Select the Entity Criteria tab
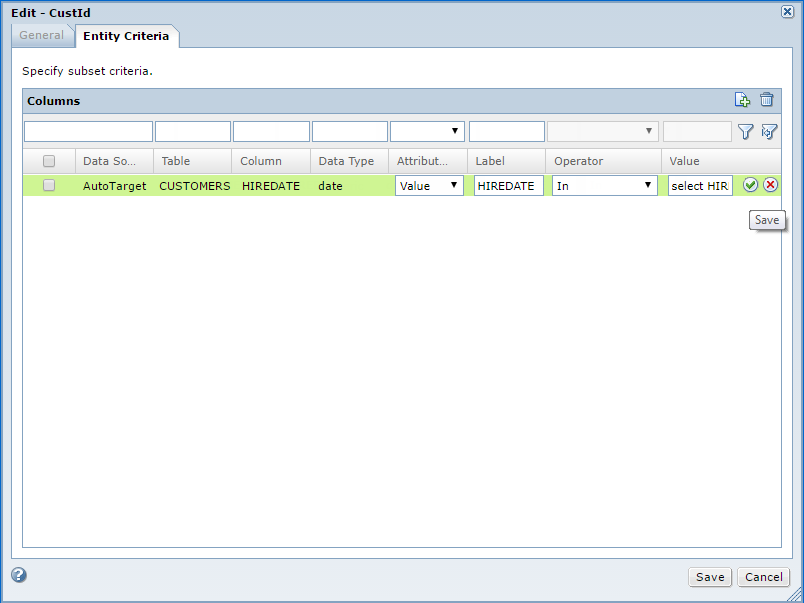Viewport: 804px width, 603px height. click(126, 36)
